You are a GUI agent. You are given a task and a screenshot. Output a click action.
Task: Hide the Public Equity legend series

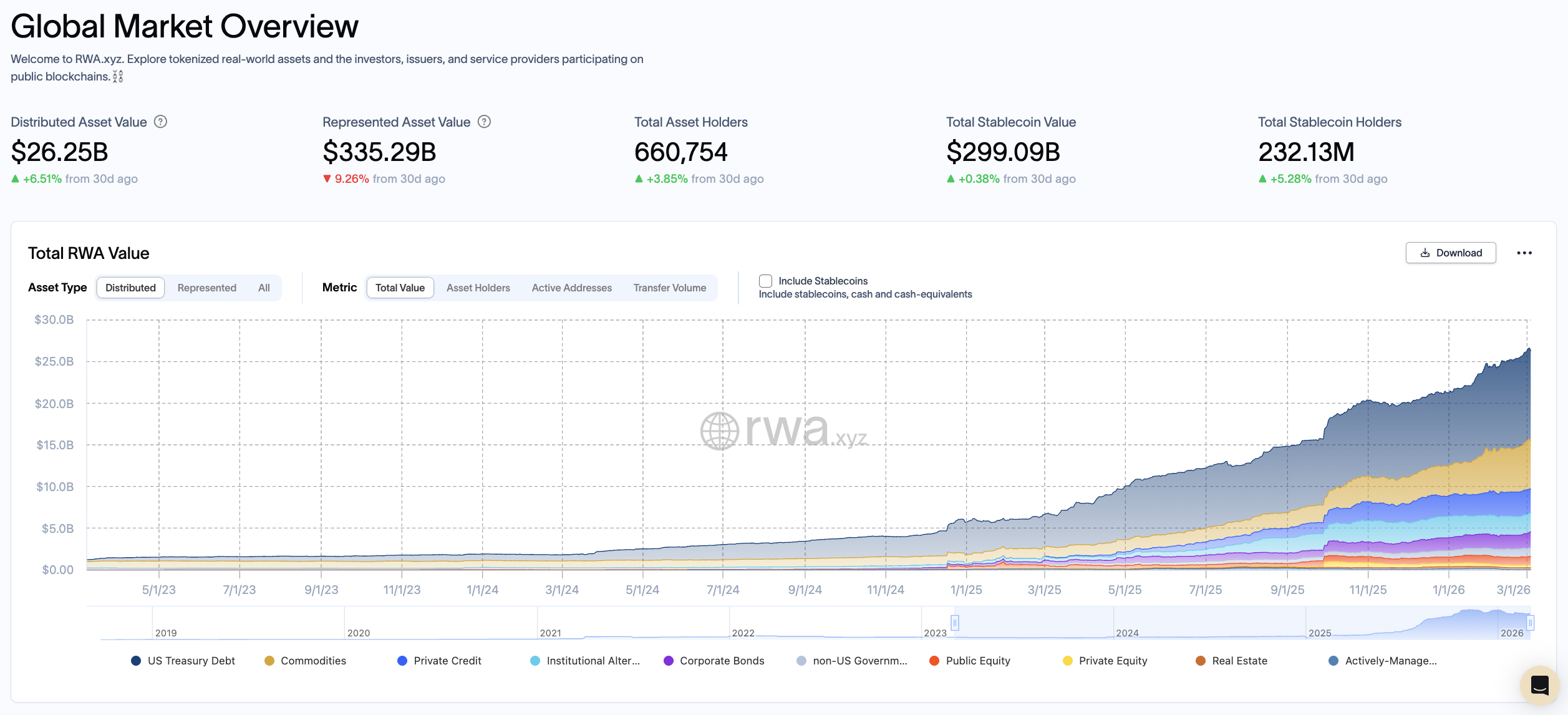[x=970, y=661]
